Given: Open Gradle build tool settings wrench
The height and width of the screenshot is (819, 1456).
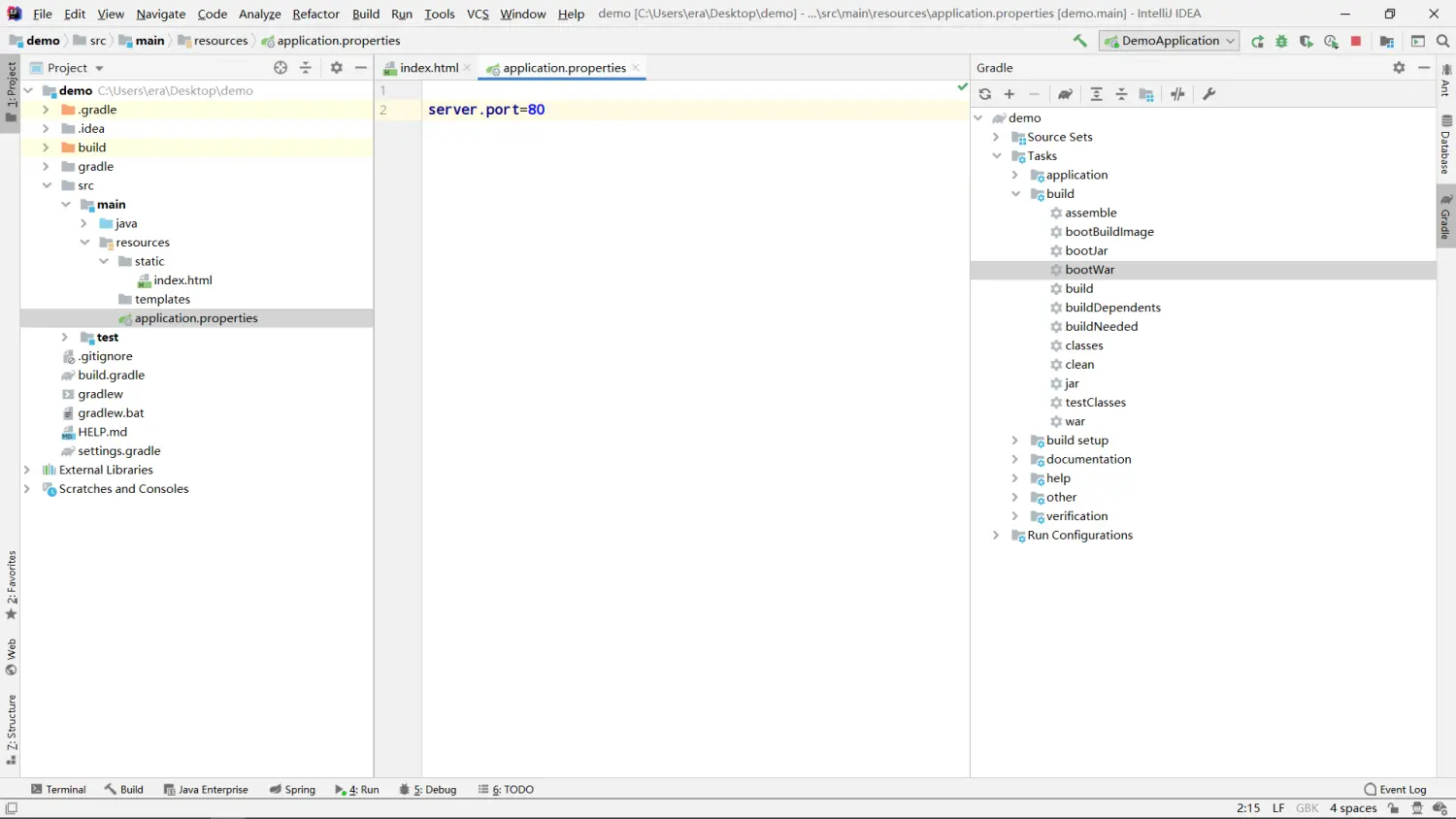Looking at the screenshot, I should click(x=1208, y=94).
